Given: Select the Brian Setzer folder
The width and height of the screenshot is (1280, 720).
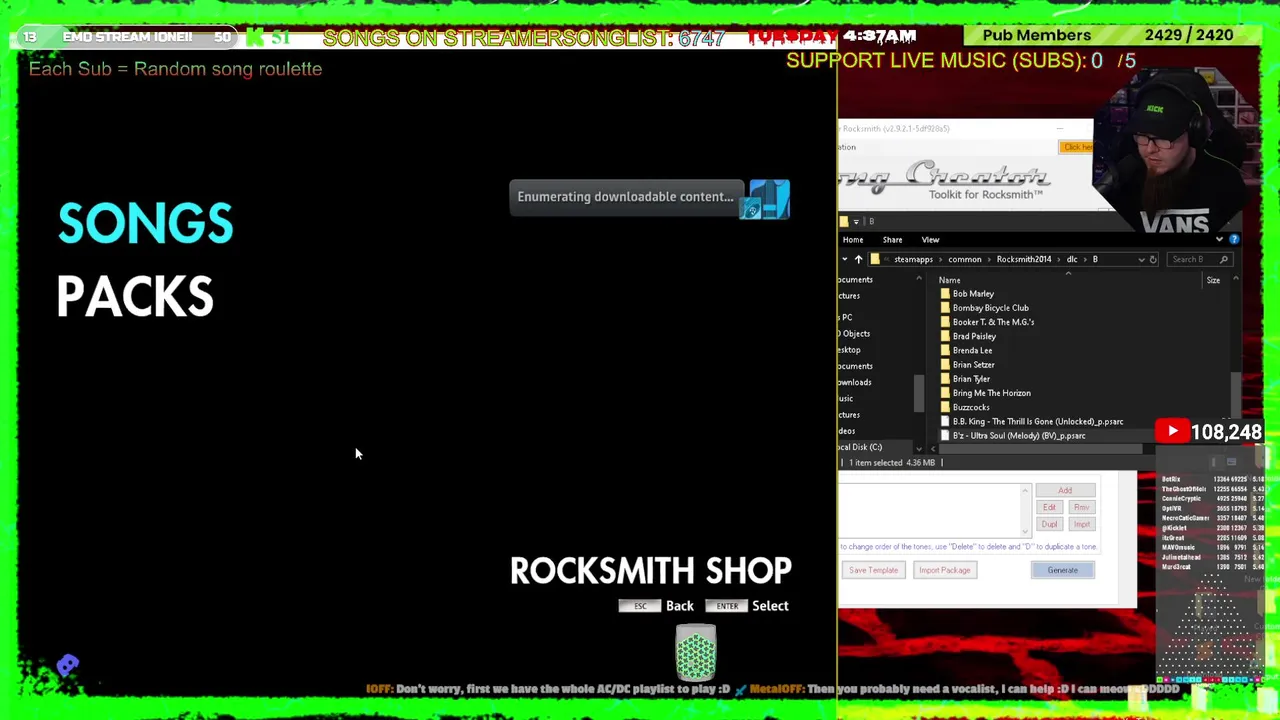Looking at the screenshot, I should pyautogui.click(x=974, y=365).
